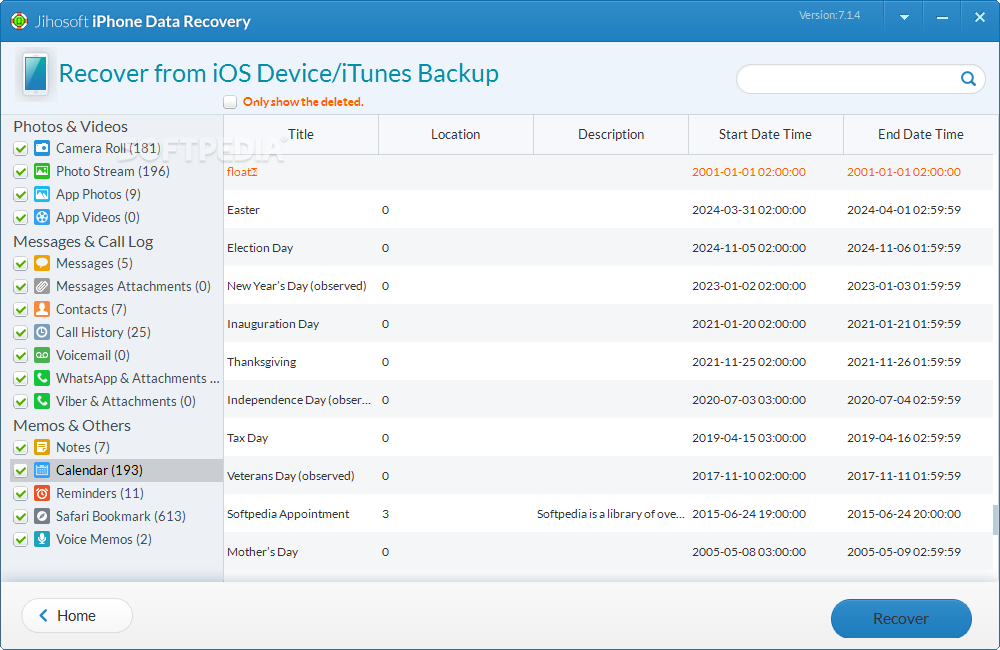This screenshot has width=1000, height=650.
Task: Minimize the Jihosoft window
Action: pos(942,18)
